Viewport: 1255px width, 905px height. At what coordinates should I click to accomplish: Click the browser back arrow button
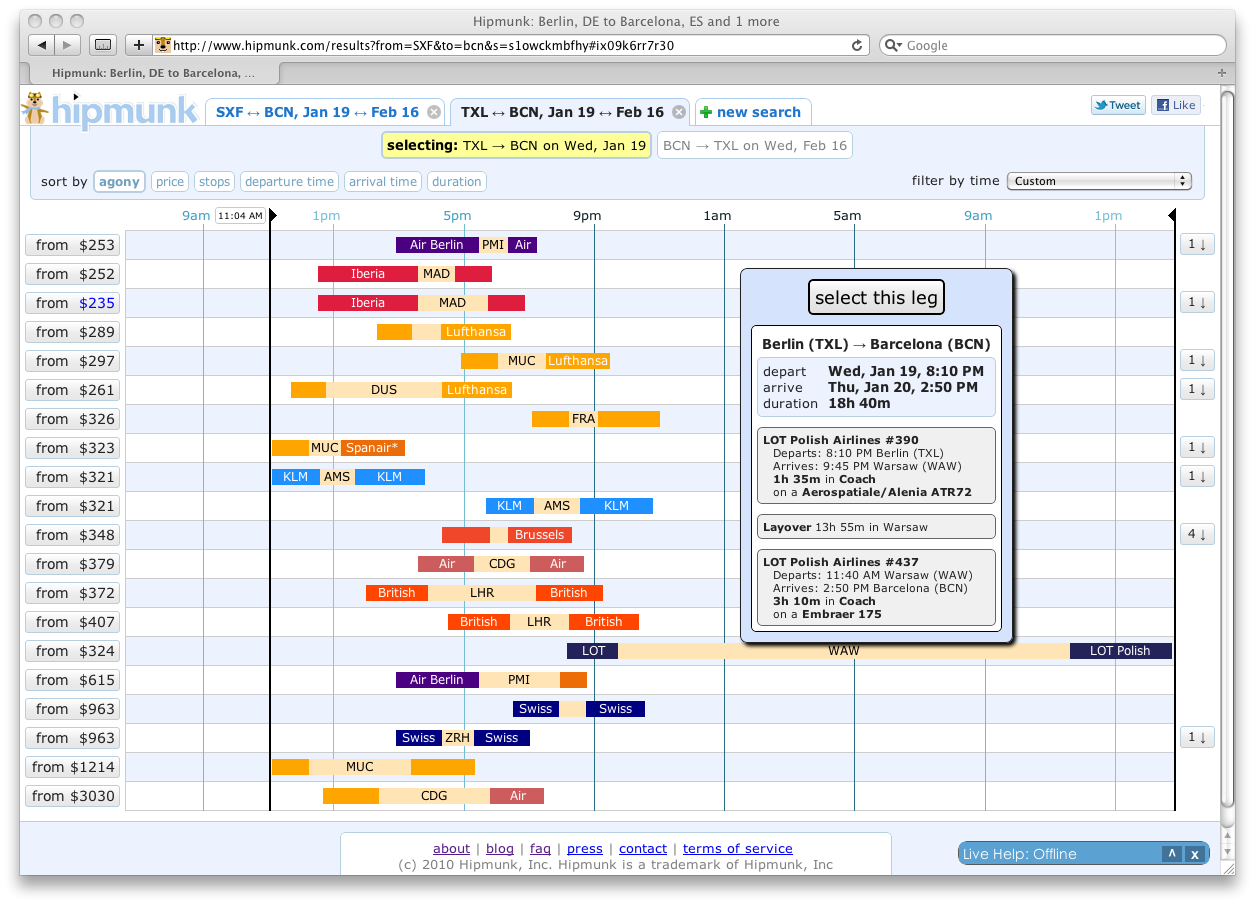42,45
